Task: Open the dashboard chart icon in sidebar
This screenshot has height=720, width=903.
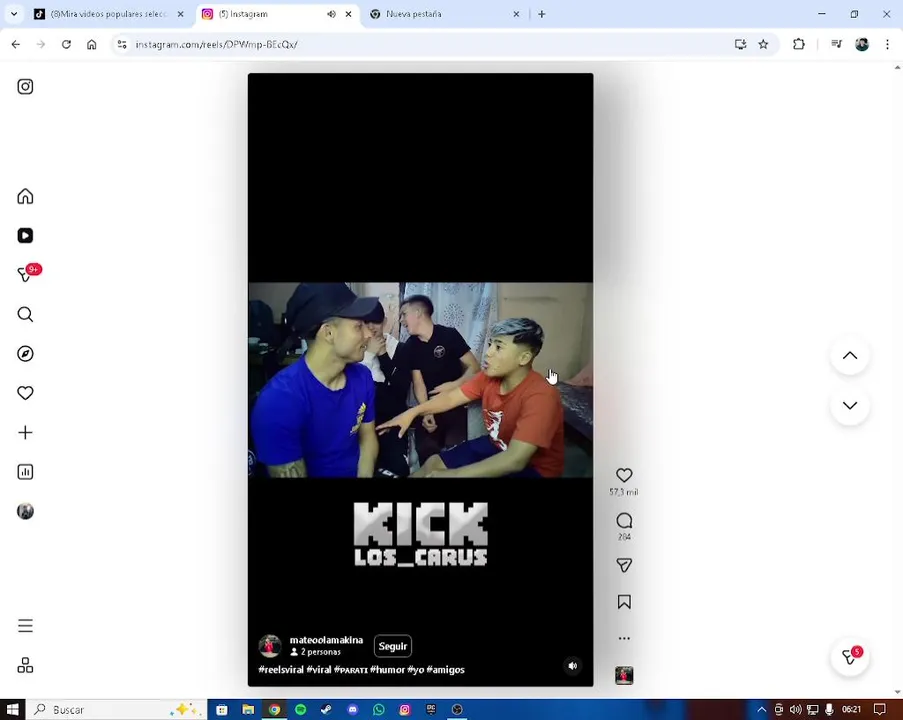Action: 25,472
